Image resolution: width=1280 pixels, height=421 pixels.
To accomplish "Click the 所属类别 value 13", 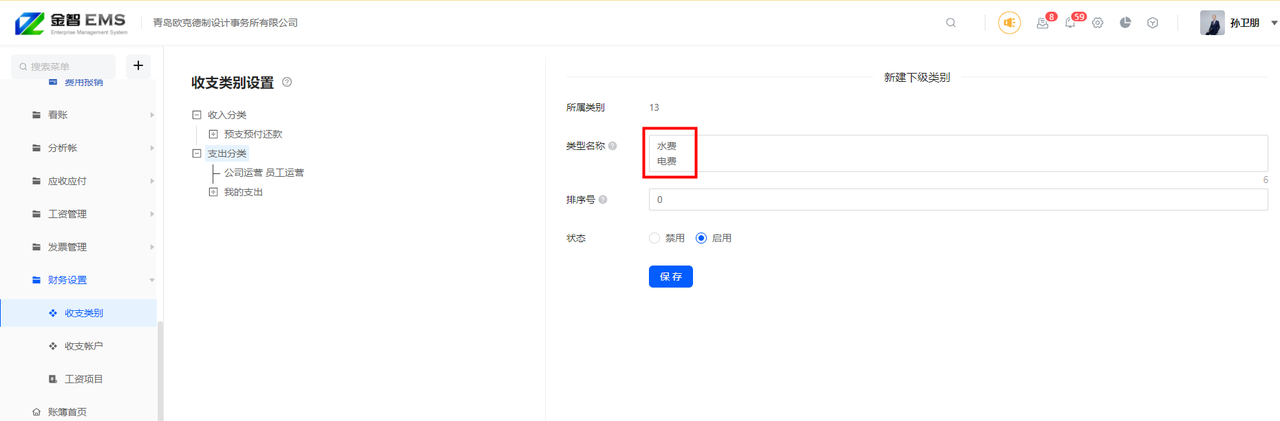I will tap(654, 107).
